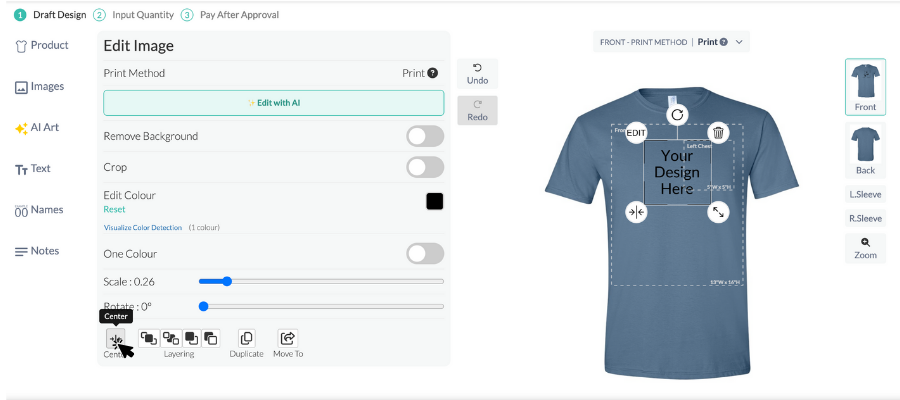Click the Move To icon
Image resolution: width=900 pixels, height=400 pixels.
click(287, 339)
